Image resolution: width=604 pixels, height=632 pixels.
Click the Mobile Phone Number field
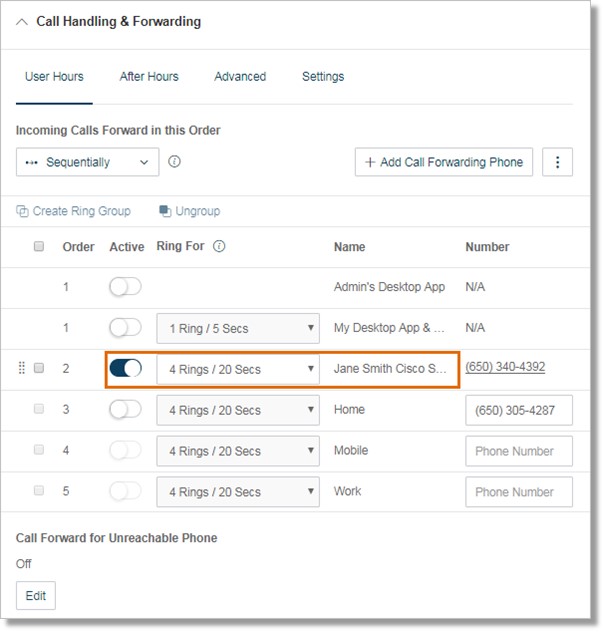[519, 451]
